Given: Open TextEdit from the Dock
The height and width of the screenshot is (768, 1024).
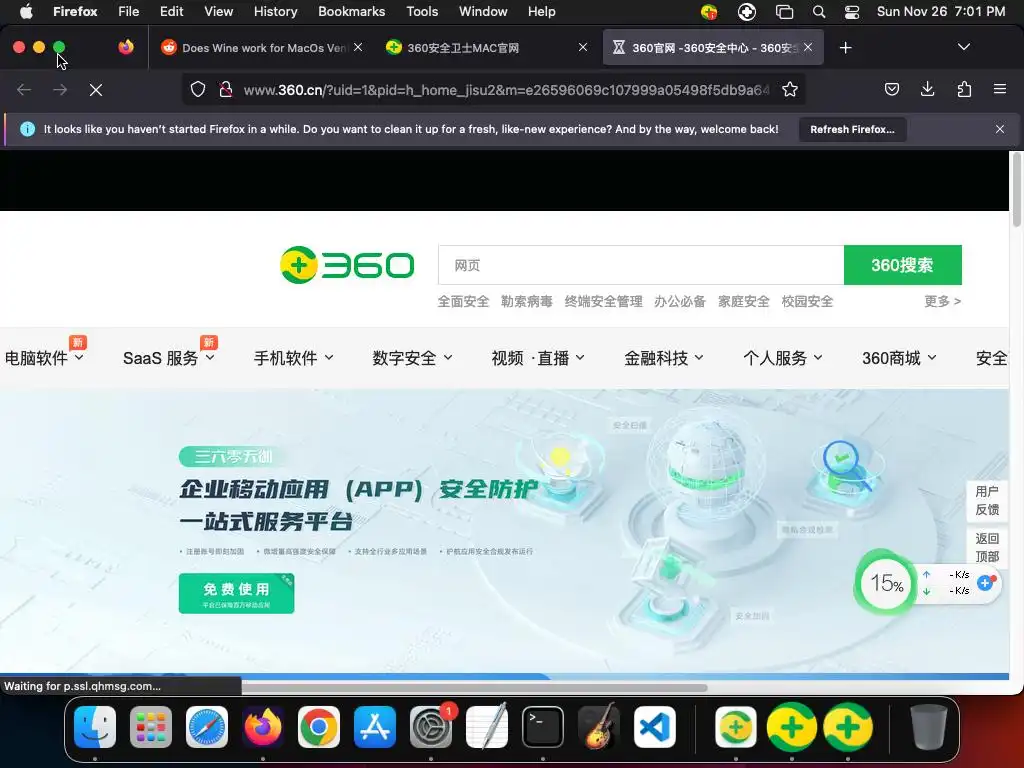Looking at the screenshot, I should (487, 727).
